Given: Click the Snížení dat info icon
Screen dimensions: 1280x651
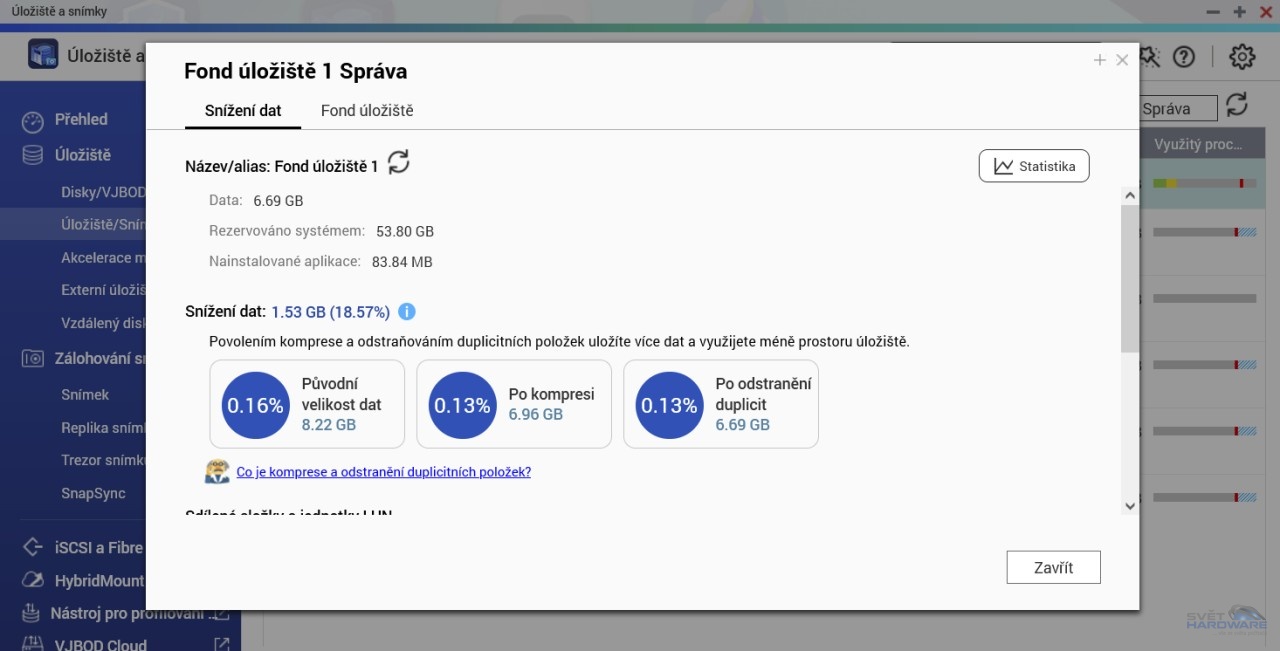Looking at the screenshot, I should point(407,311).
